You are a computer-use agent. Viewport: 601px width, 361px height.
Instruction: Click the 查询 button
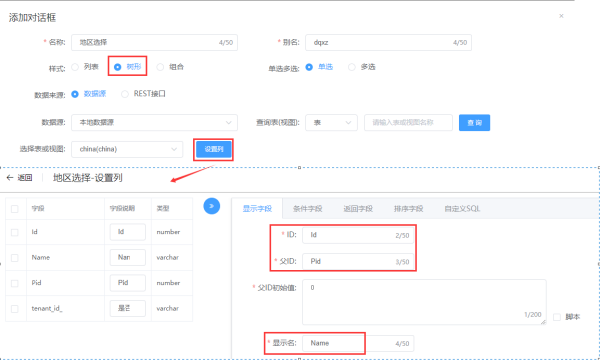[x=475, y=123]
